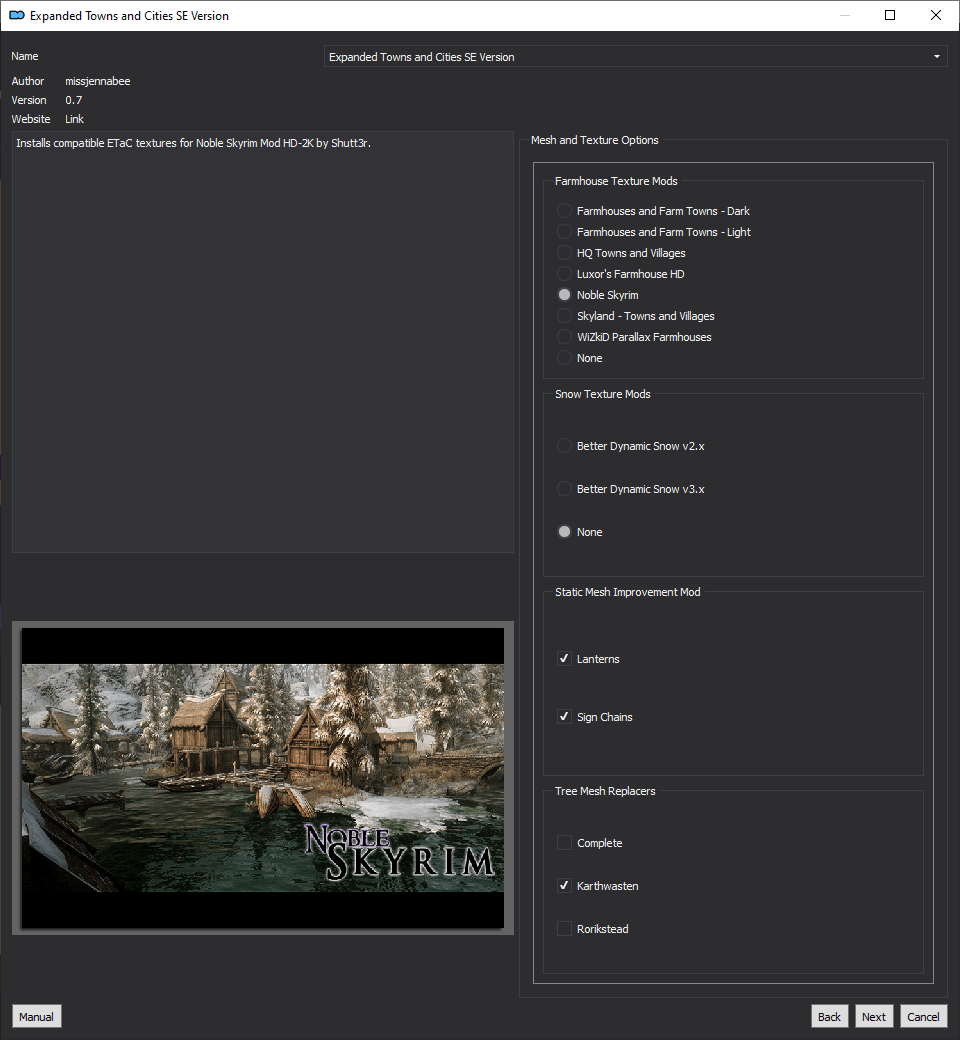Choose Skyland - Towns and Villages option

pos(564,316)
